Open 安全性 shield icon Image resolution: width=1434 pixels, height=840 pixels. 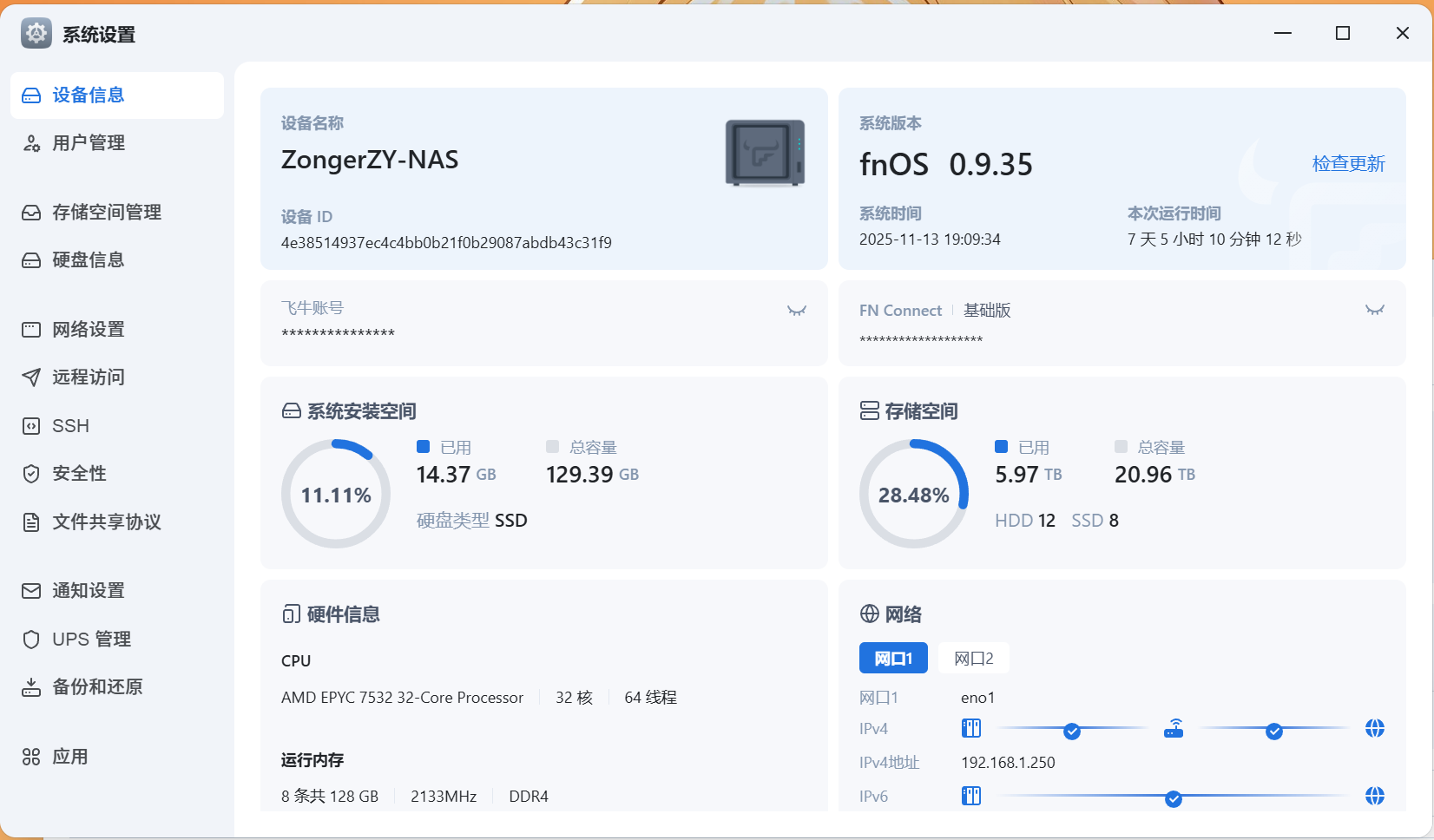click(x=31, y=473)
